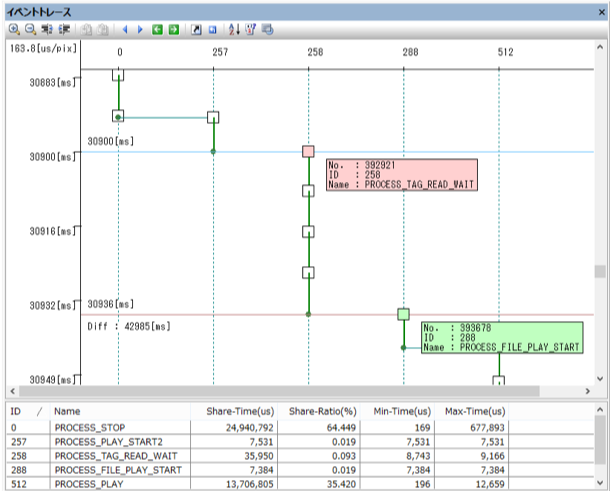
Task: Click the second grayed-out binoculars search icon
Action: (x=103, y=30)
